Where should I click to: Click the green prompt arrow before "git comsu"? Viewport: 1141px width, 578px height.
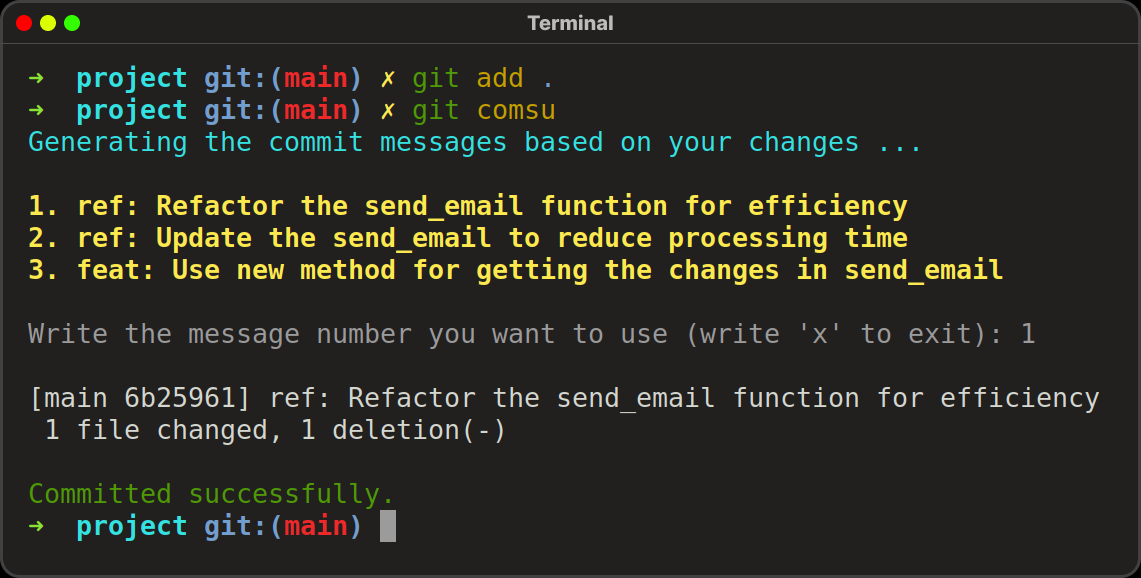[36, 110]
